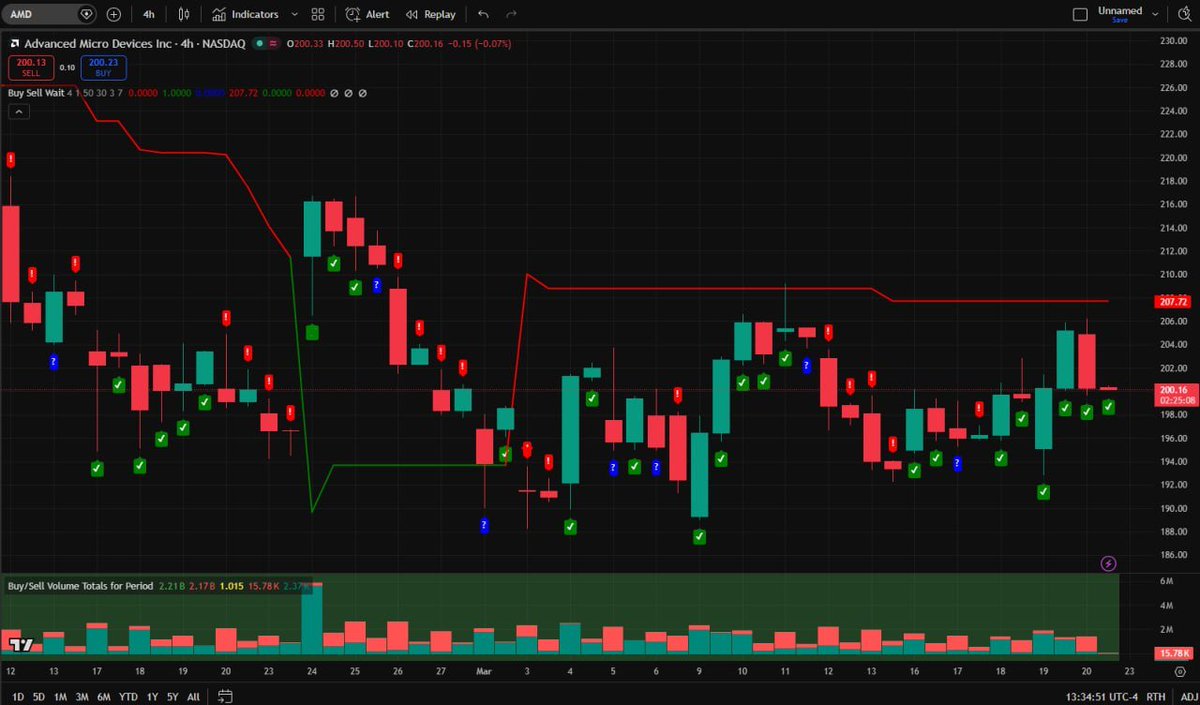Set date range to All
The height and width of the screenshot is (705, 1200).
193,696
